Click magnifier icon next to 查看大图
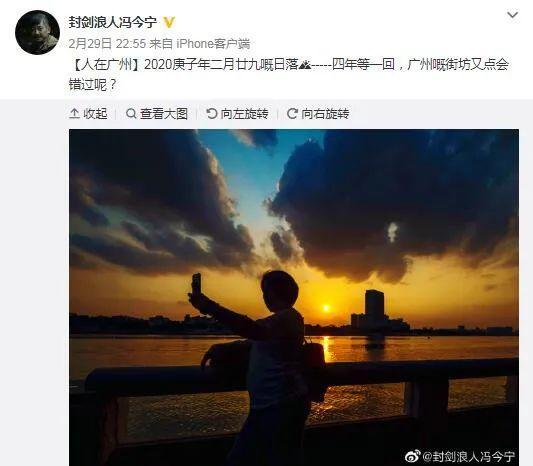 coord(131,114)
